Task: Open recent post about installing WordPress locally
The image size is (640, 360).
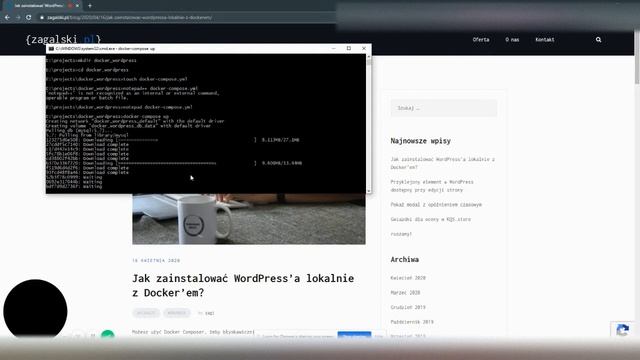Action: click(442, 163)
